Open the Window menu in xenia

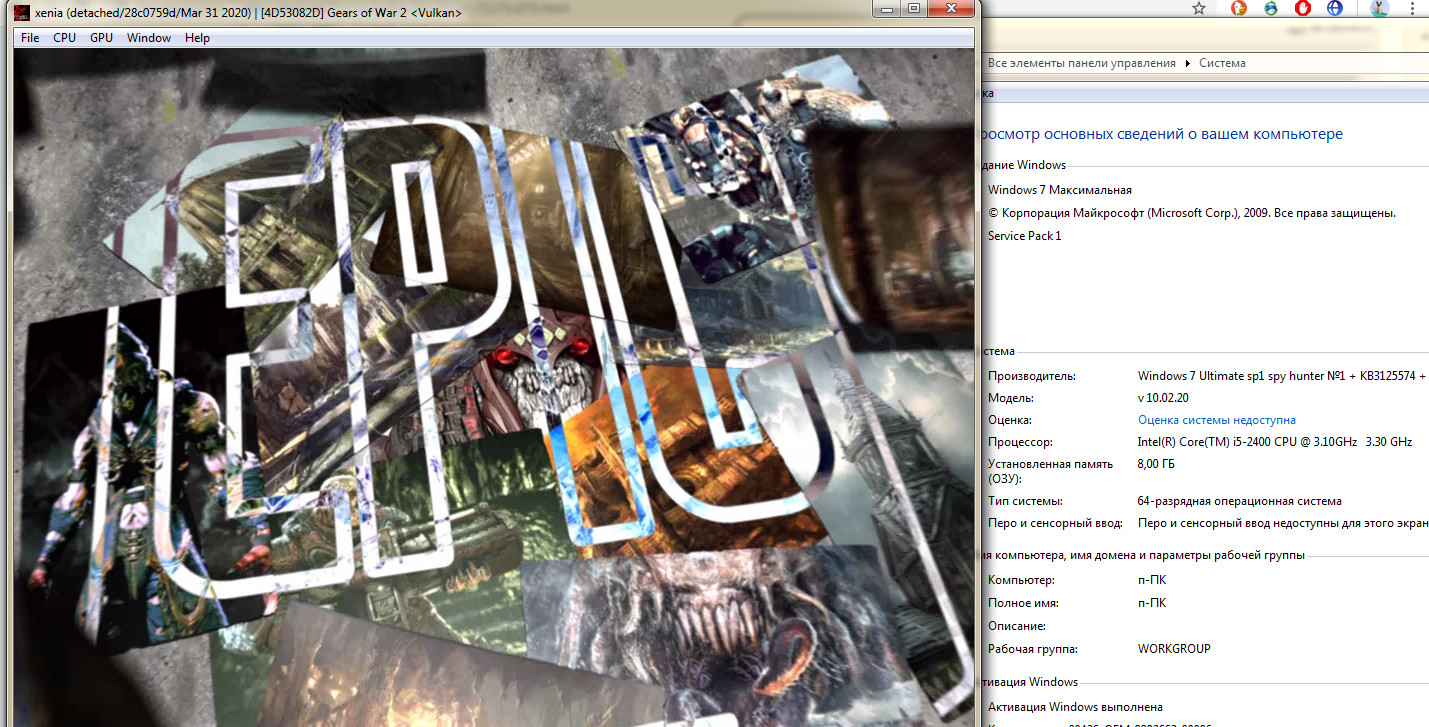[x=149, y=38]
